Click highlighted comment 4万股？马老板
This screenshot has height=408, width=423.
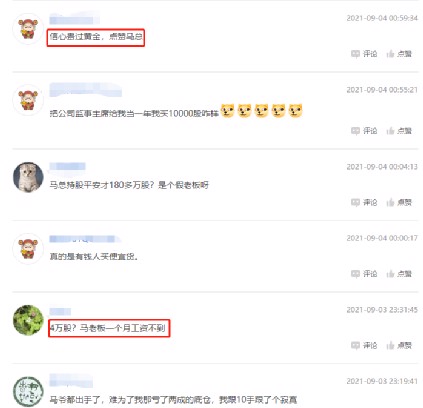(109, 328)
